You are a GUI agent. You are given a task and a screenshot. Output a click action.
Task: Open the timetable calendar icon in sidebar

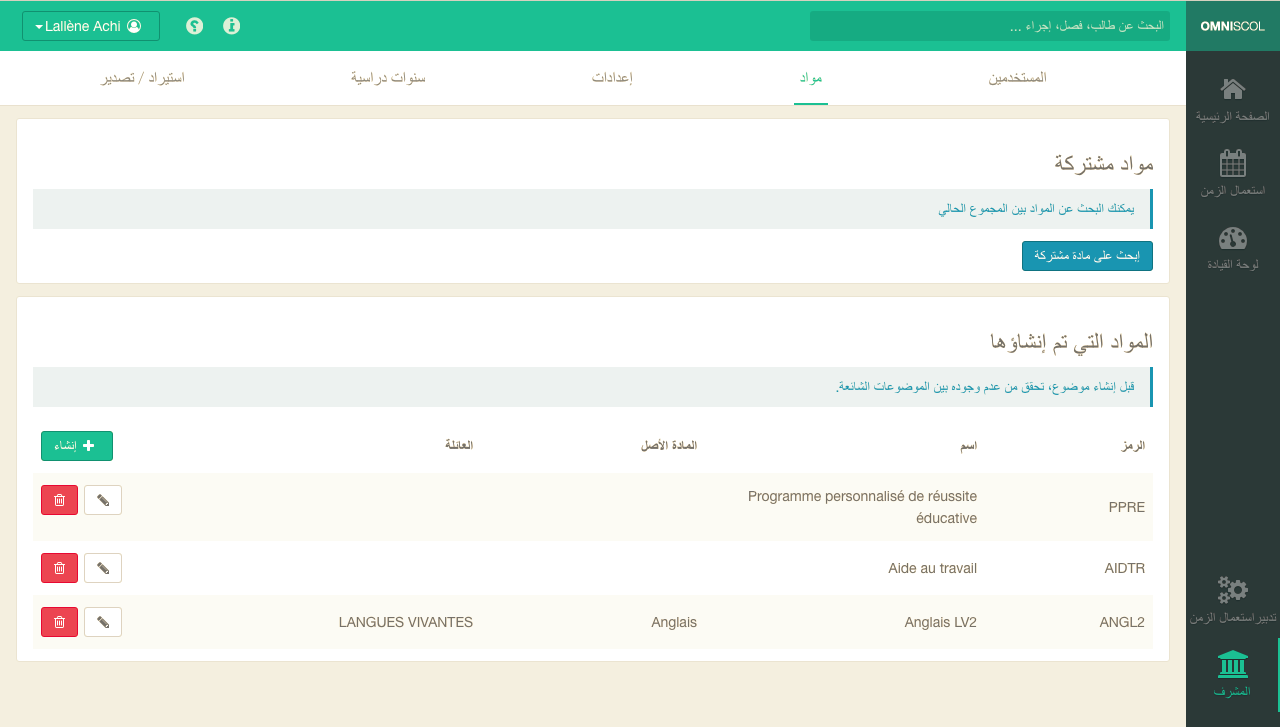pos(1232,164)
